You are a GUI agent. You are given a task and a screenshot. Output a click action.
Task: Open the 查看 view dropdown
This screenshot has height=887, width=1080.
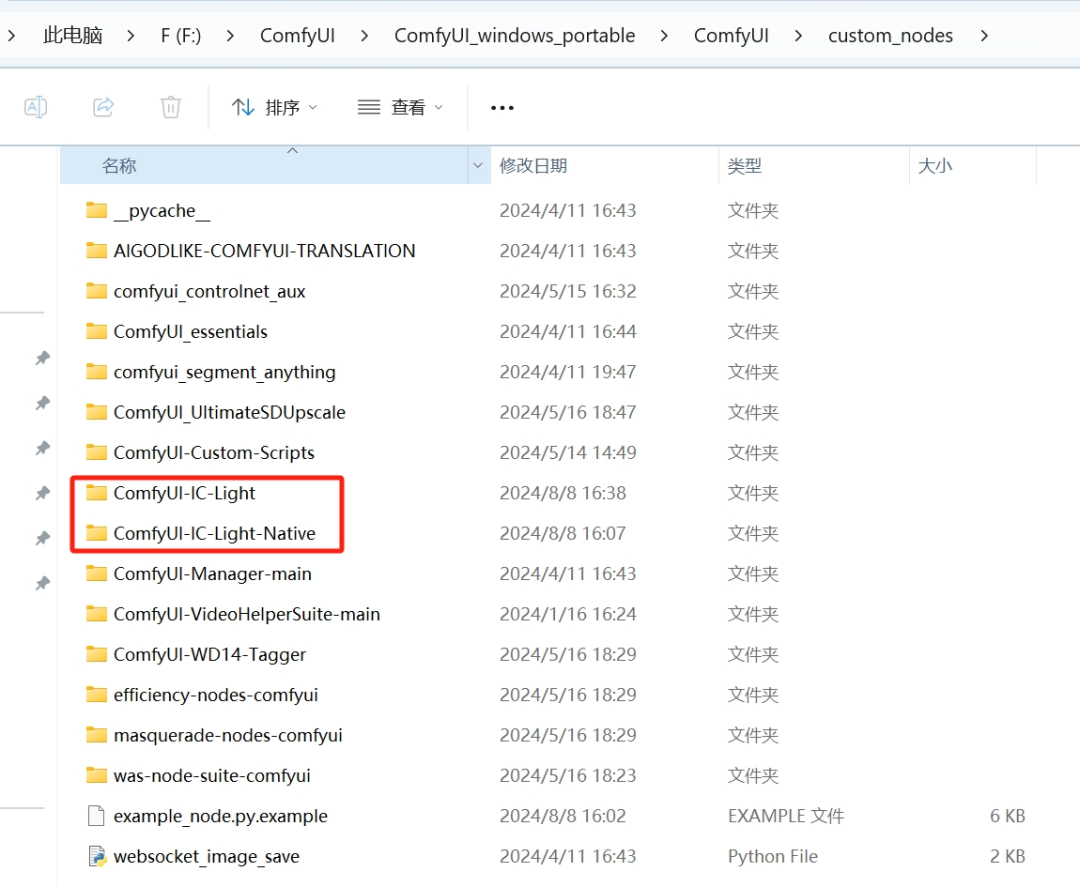point(400,107)
